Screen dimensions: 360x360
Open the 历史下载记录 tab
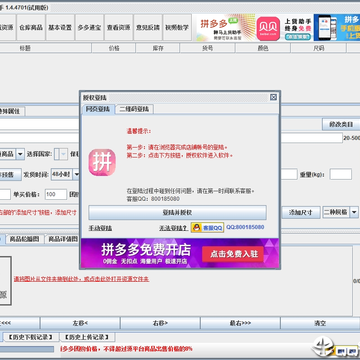click(x=31, y=337)
